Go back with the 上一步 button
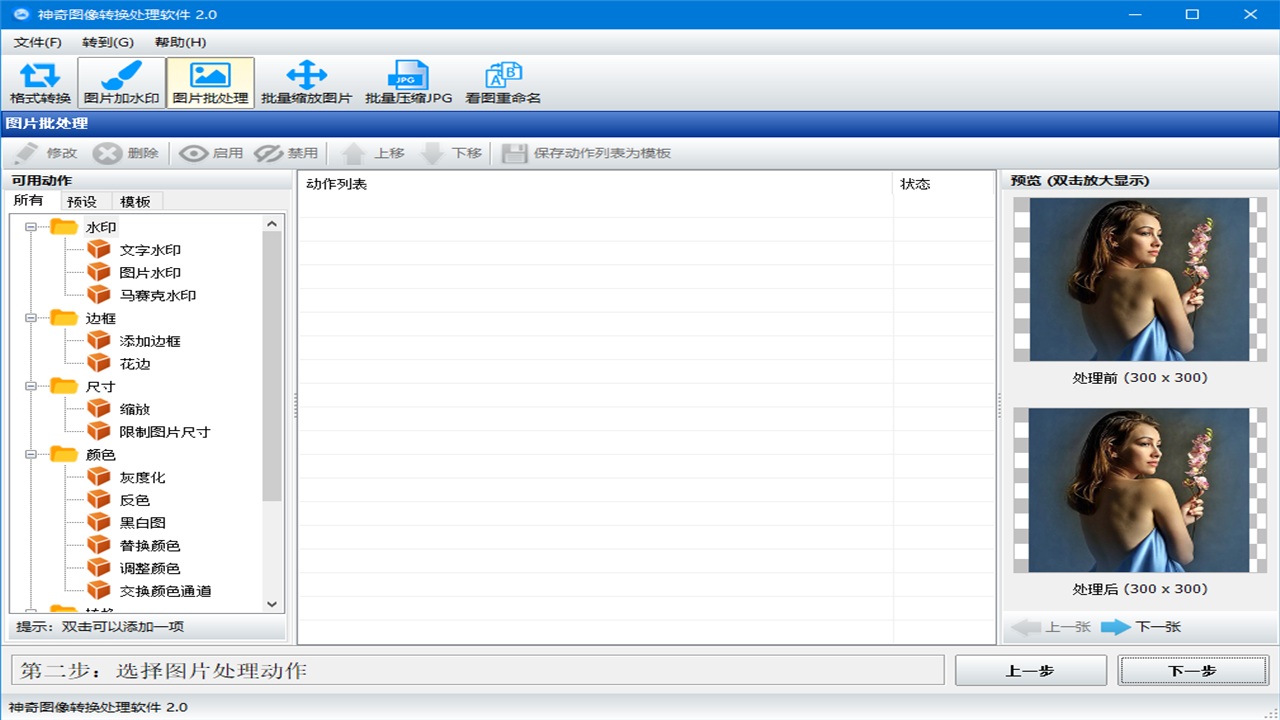1280x720 pixels. click(1030, 670)
